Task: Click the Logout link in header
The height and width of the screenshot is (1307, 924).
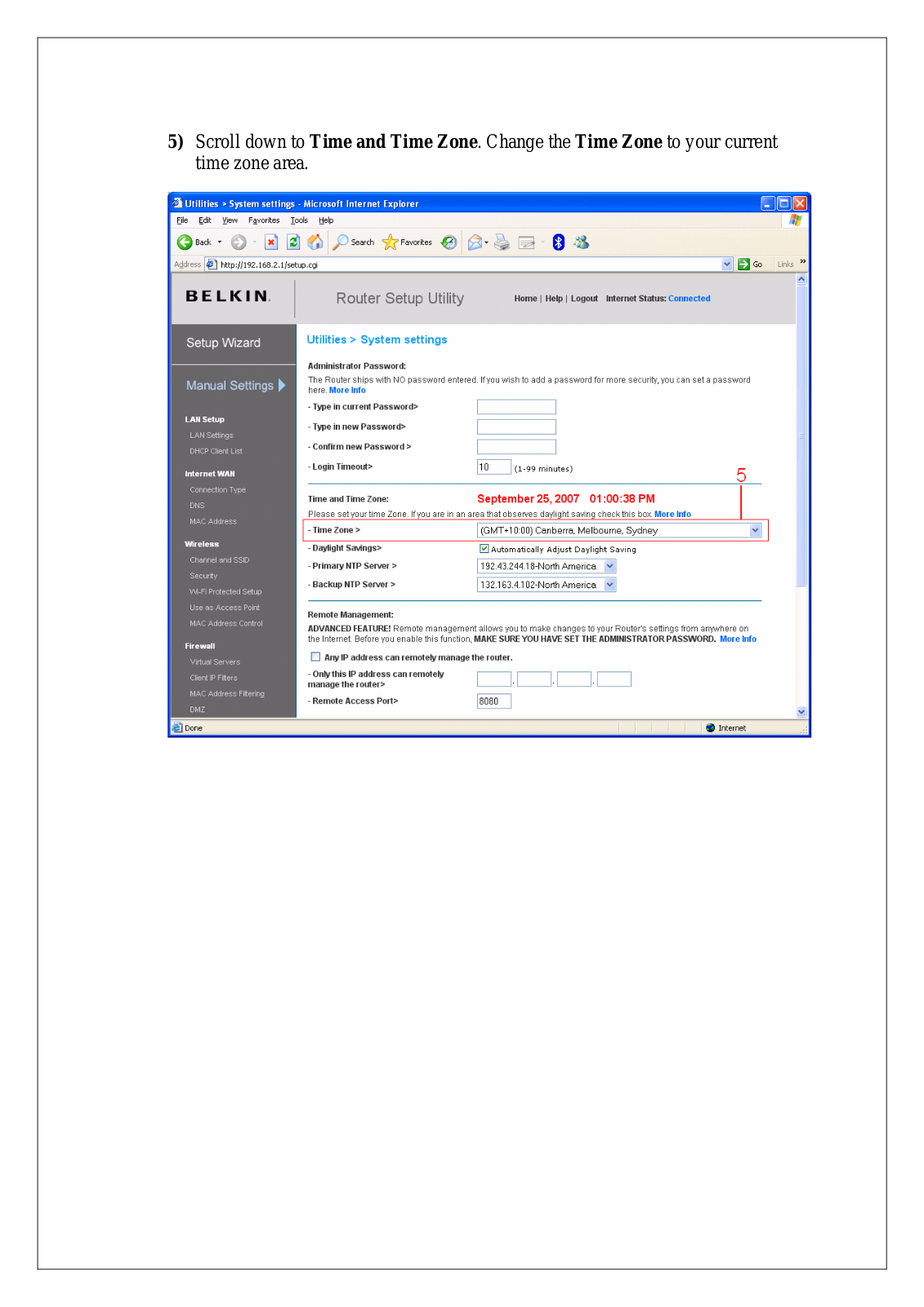Action: click(x=584, y=299)
